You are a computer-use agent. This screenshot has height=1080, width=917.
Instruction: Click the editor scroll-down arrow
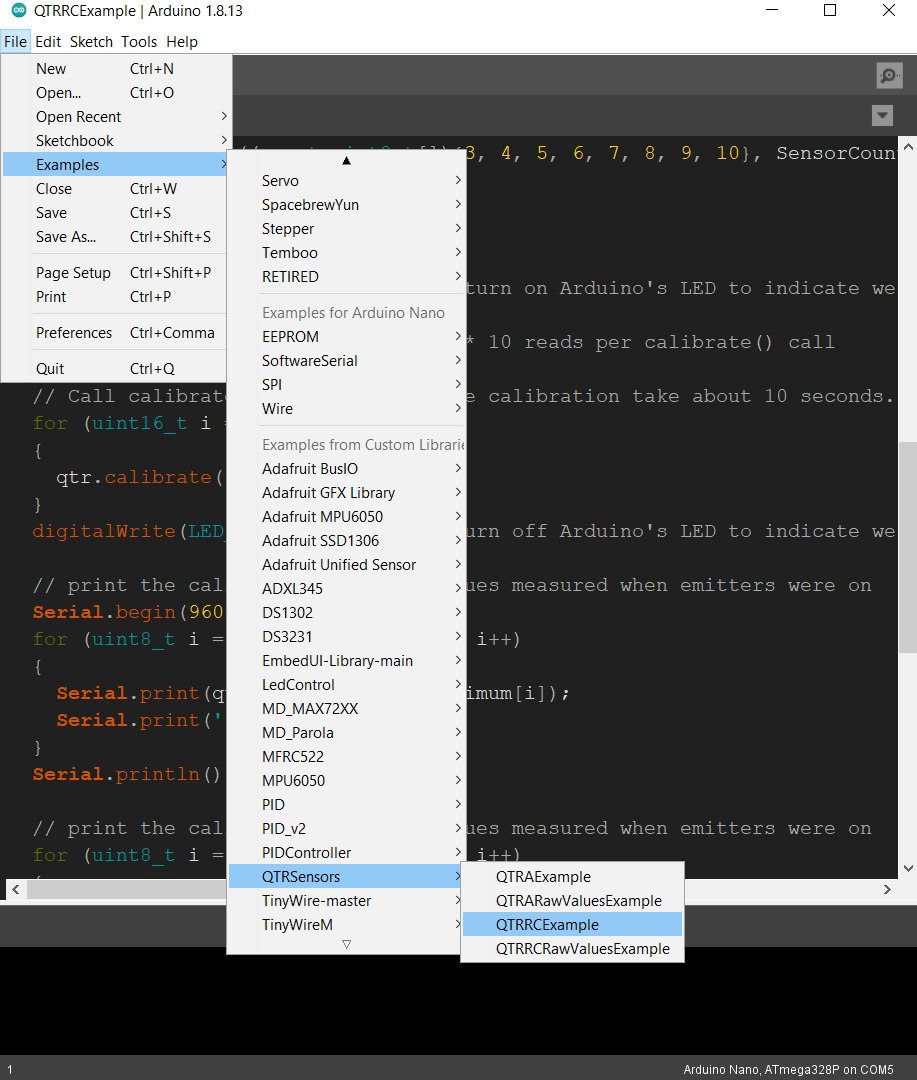coord(908,869)
